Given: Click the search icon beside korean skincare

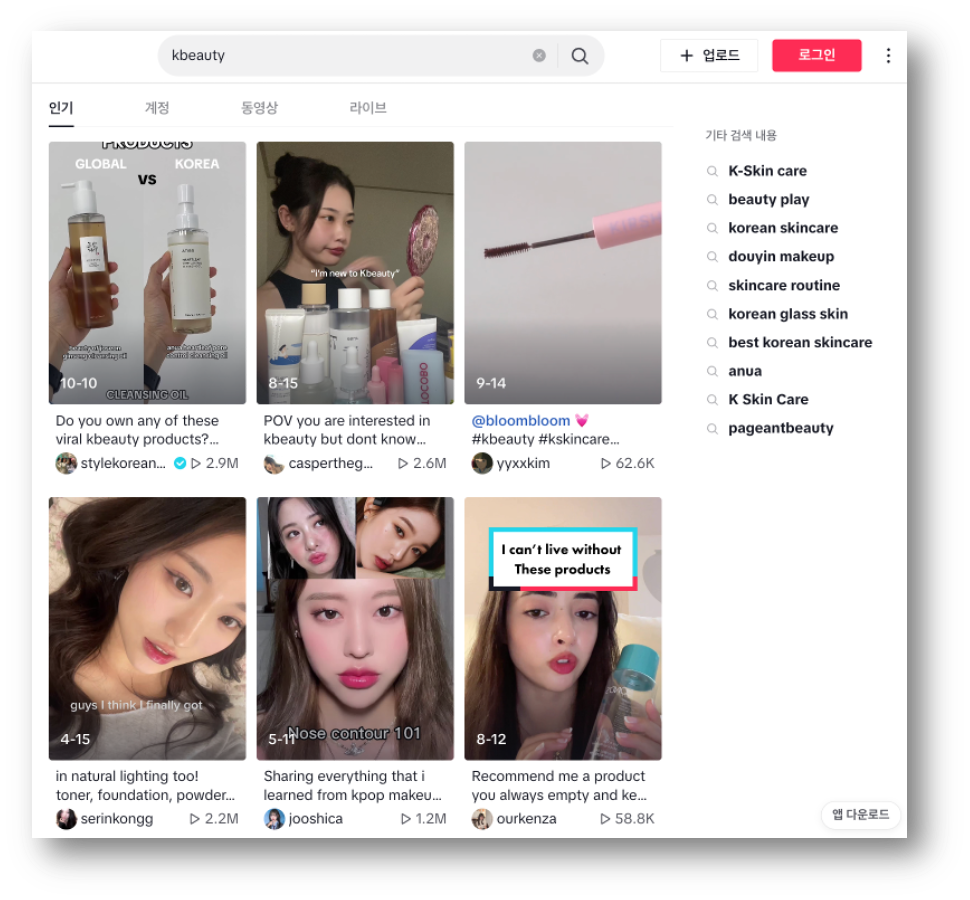Looking at the screenshot, I should (712, 228).
